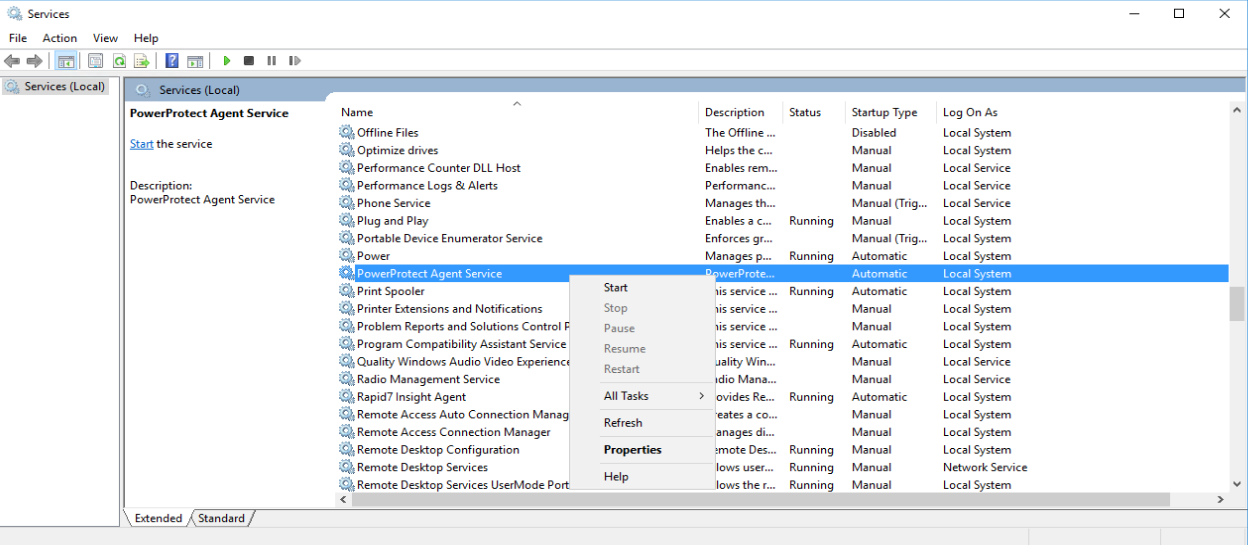Choose Start from the context menu
The width and height of the screenshot is (1248, 545).
[616, 288]
